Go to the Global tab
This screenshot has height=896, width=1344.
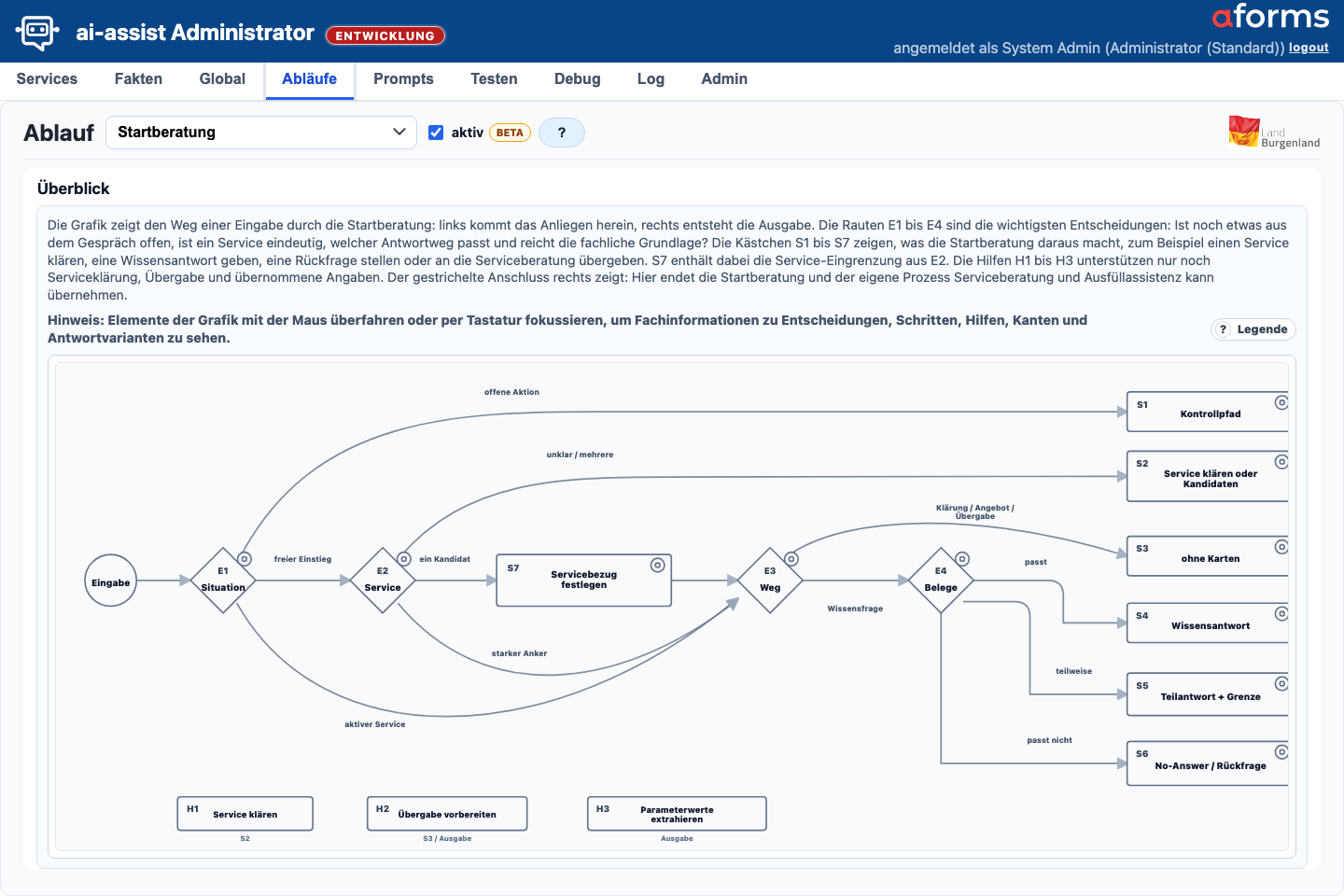(222, 79)
